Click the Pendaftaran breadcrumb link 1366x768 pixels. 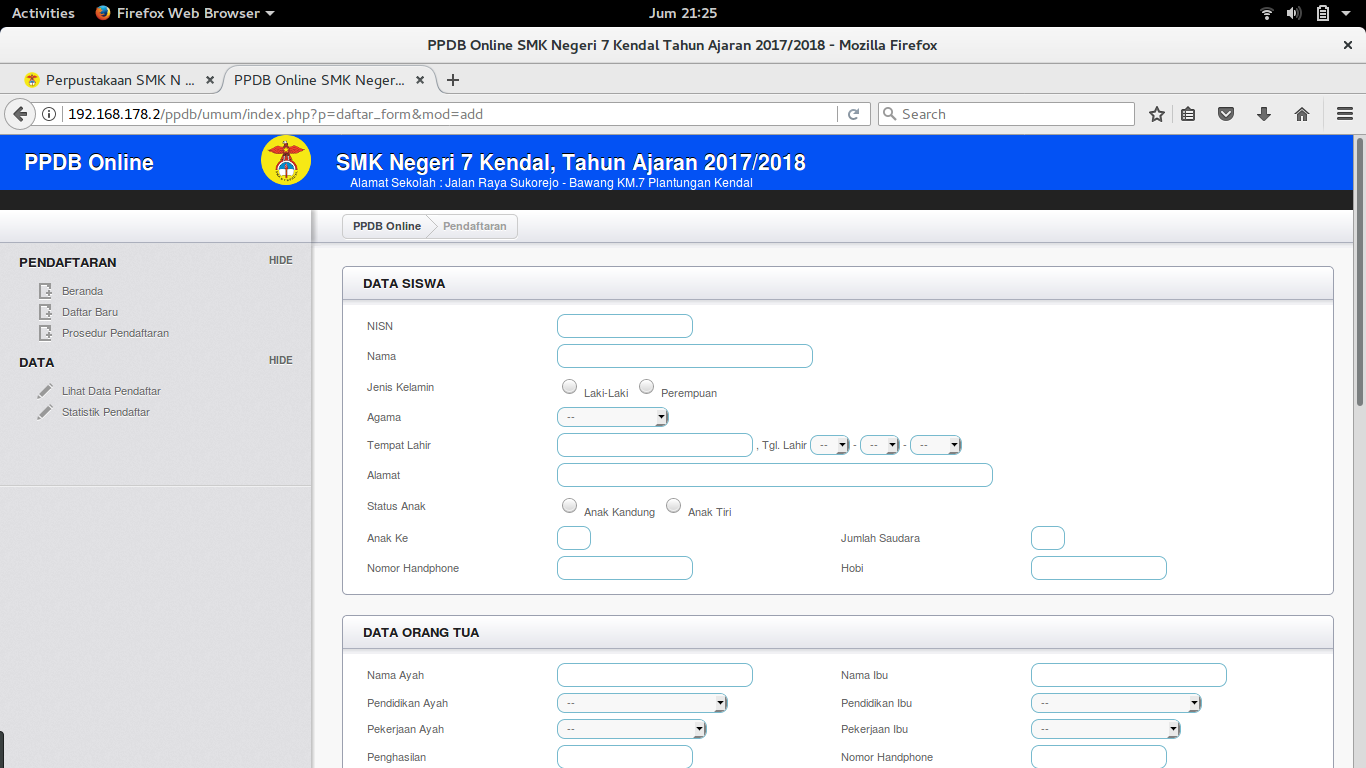pyautogui.click(x=473, y=226)
